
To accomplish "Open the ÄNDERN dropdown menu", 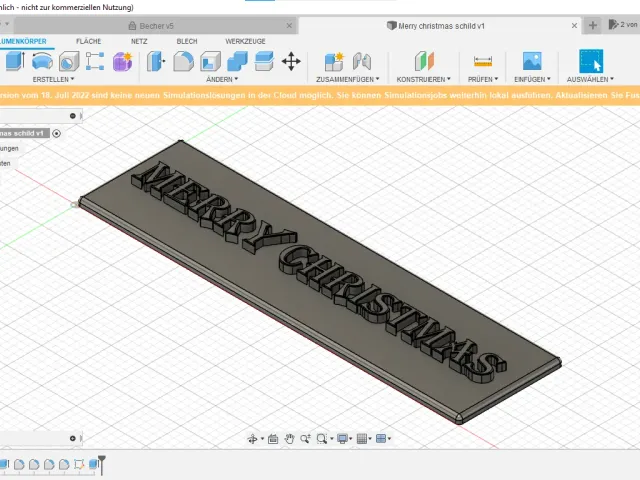I will coord(222,79).
